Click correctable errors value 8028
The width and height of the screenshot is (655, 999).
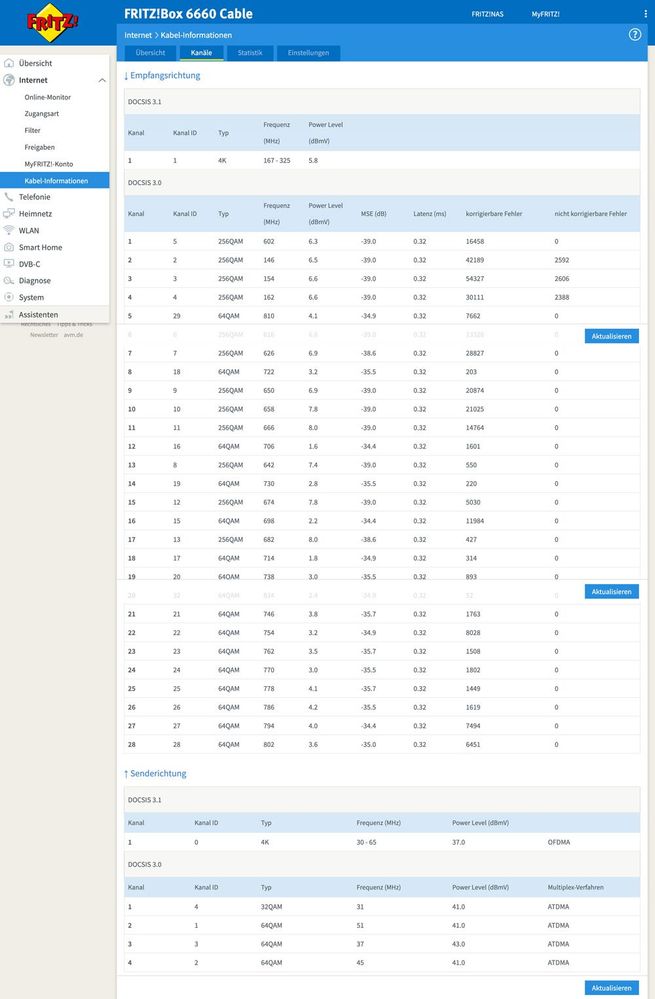tap(473, 633)
